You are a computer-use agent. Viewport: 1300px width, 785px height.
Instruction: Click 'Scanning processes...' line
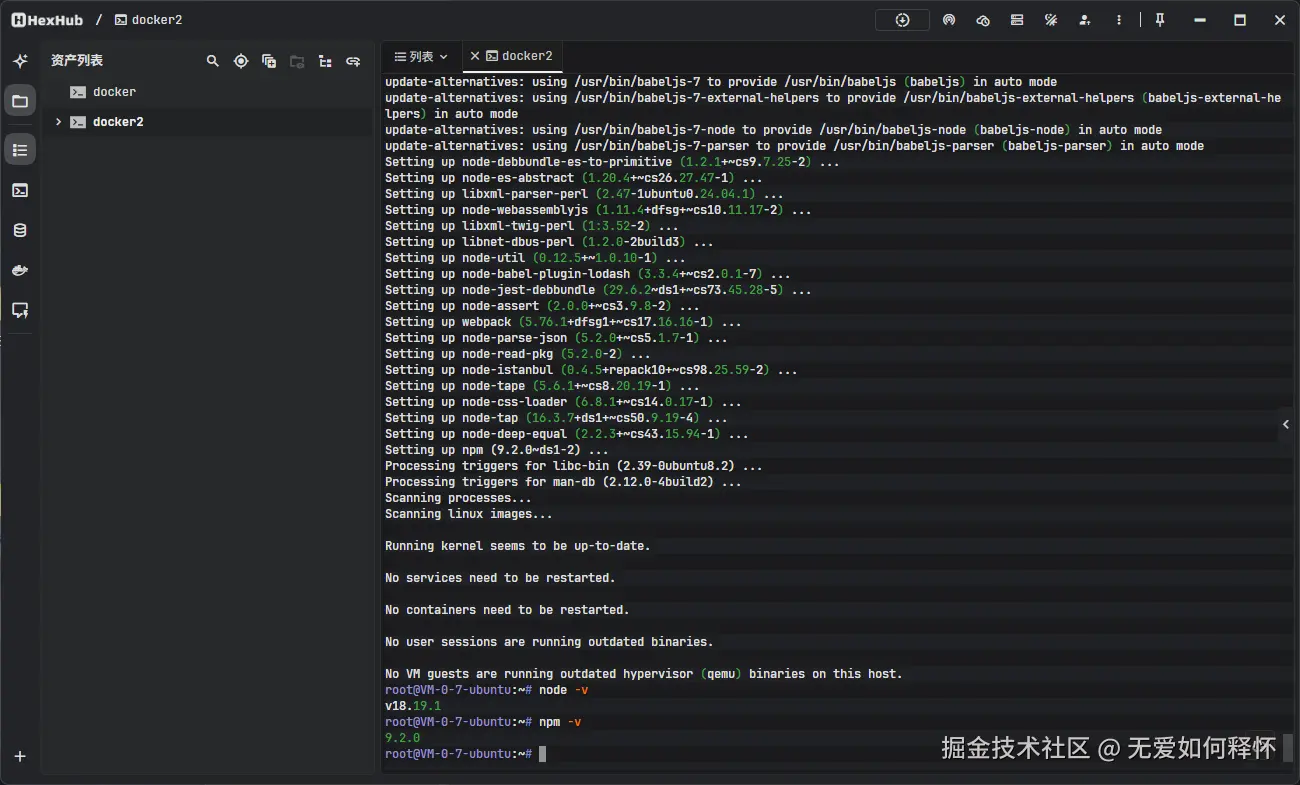(x=458, y=498)
